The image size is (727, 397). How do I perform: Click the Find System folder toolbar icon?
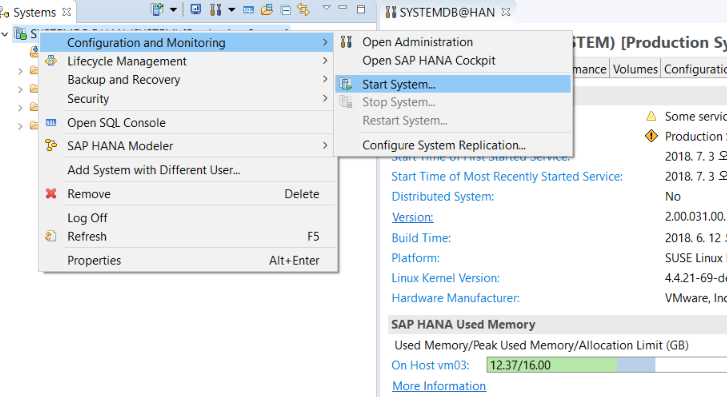click(x=267, y=9)
